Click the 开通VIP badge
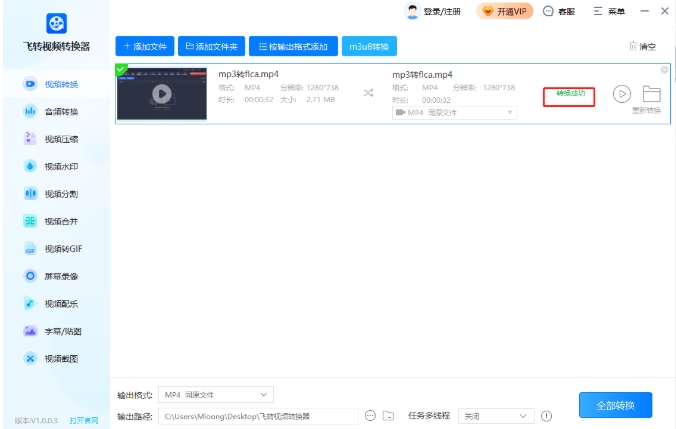The image size is (676, 429). tap(505, 11)
